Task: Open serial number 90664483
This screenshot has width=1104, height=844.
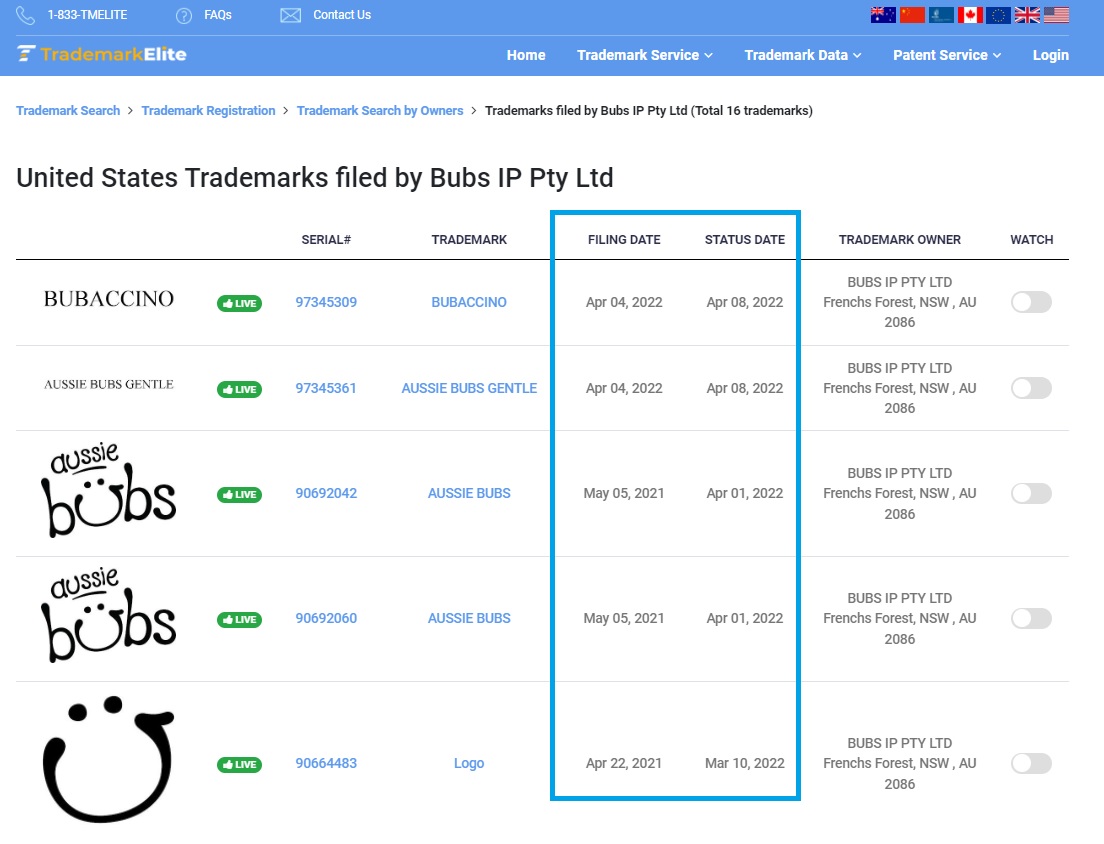Action: coord(326,763)
